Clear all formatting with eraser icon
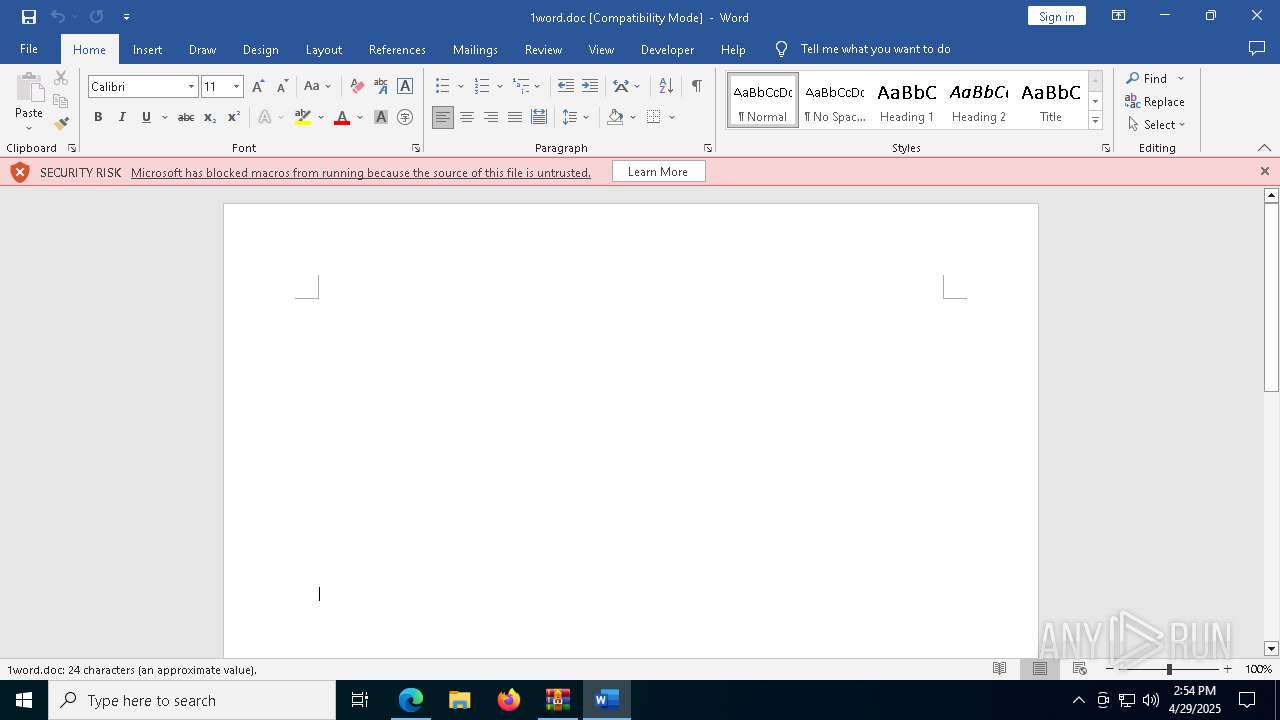Screen dimensions: 1280x720 357,87
